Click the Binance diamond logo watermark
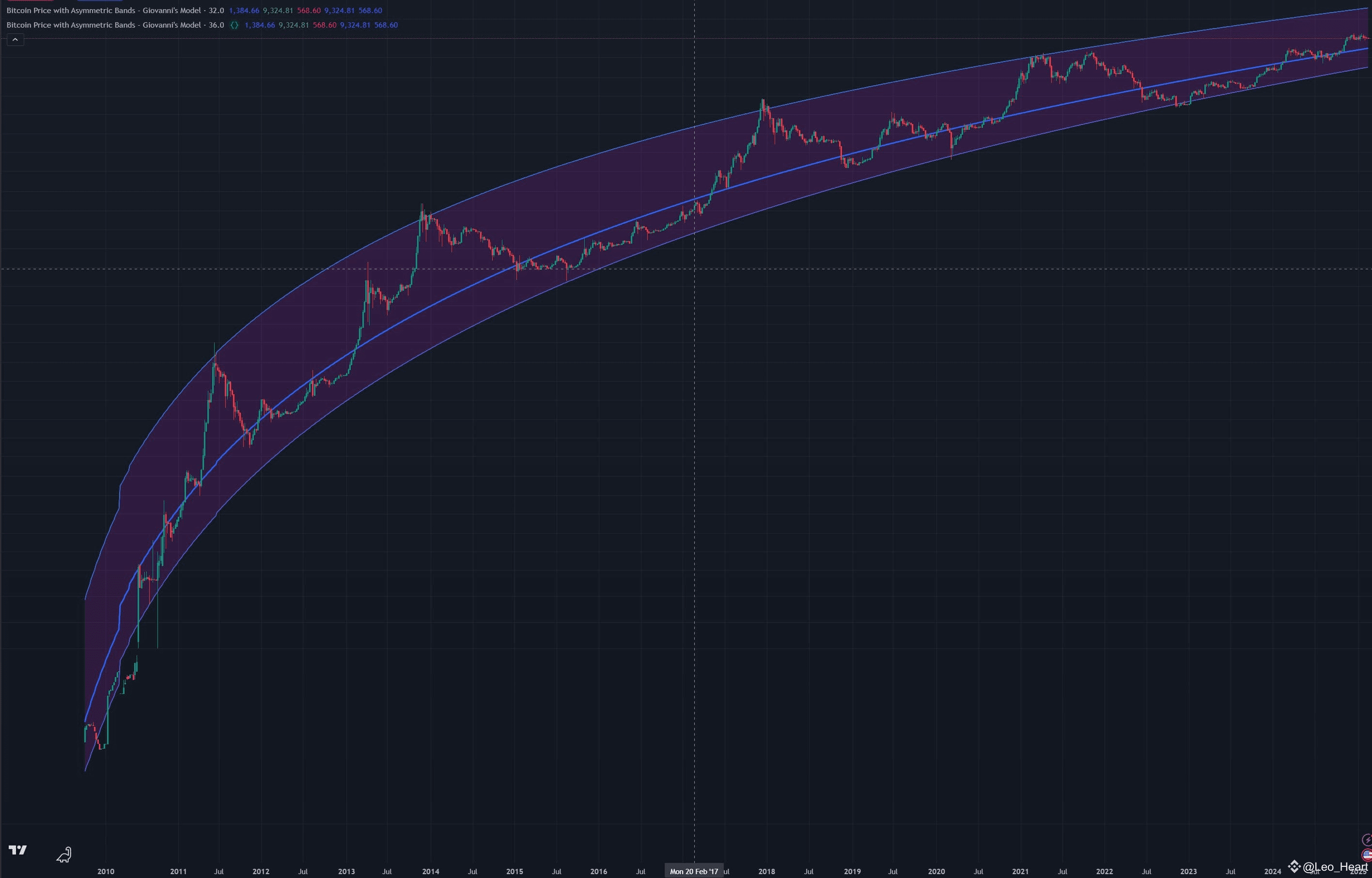Screen dimensions: 1372x878 pos(1294,866)
